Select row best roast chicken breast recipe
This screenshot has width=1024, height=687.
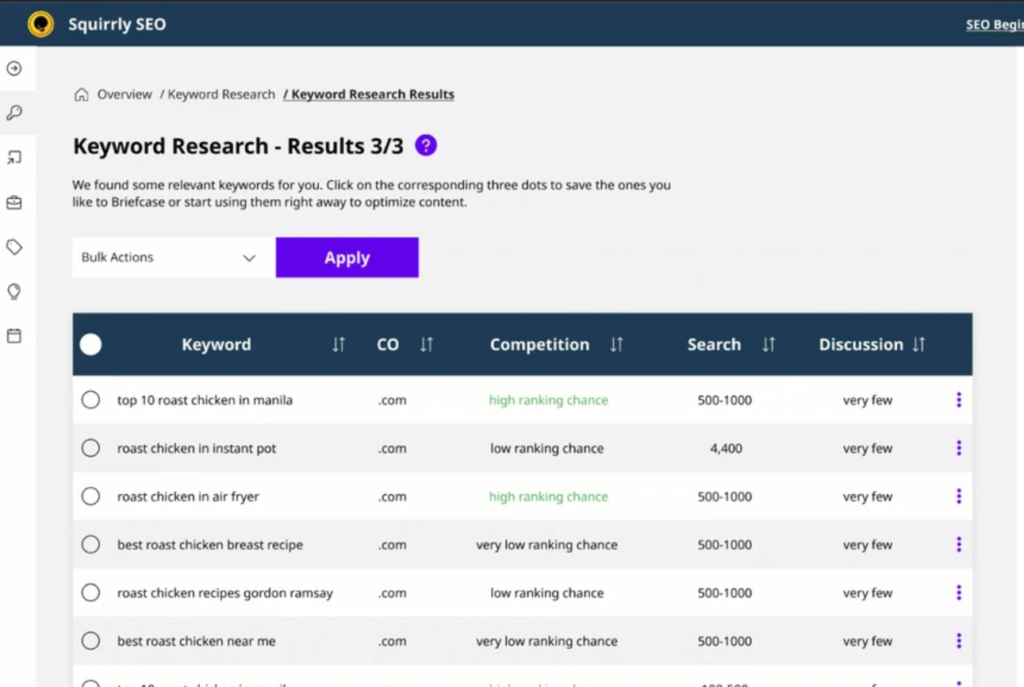click(91, 545)
